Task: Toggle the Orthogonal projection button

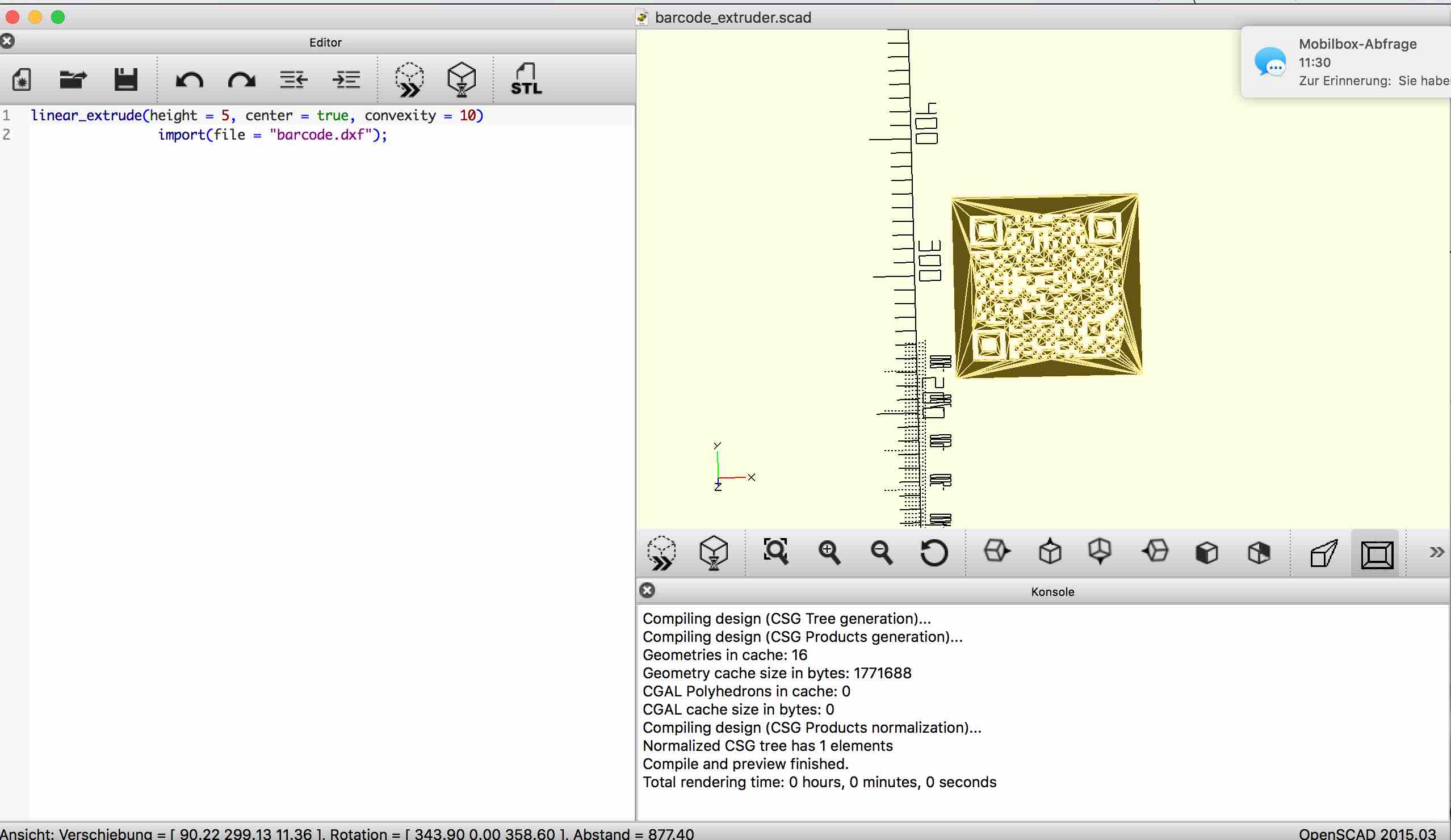Action: [x=1377, y=554]
